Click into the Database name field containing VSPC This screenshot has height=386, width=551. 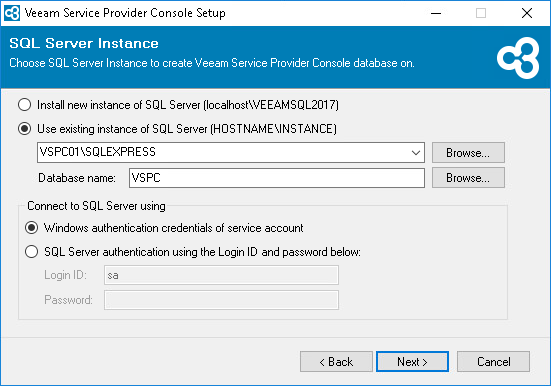pyautogui.click(x=277, y=178)
